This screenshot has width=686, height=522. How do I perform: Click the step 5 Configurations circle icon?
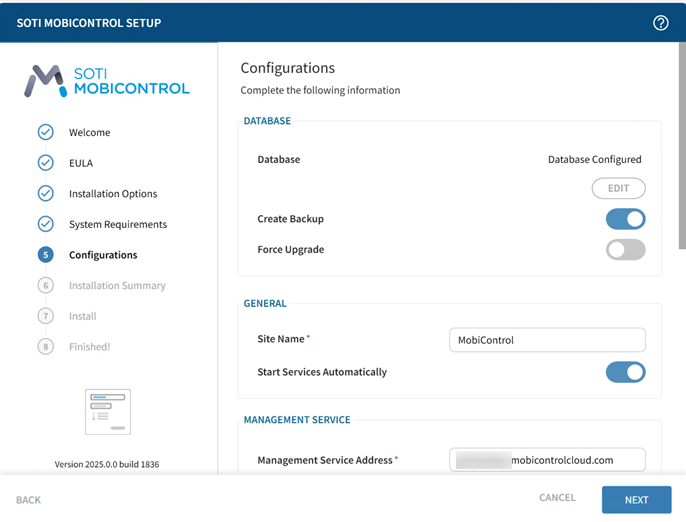click(x=45, y=255)
